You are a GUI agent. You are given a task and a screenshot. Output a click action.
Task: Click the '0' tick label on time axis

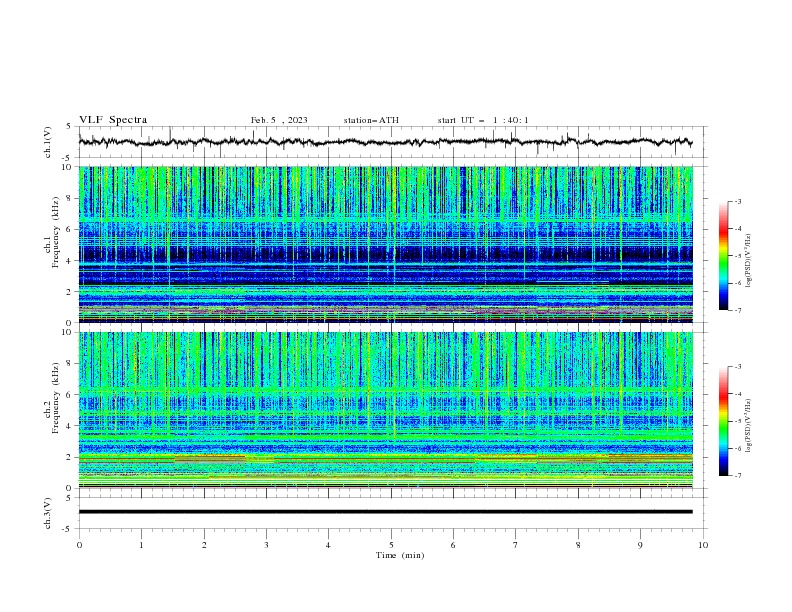point(79,545)
